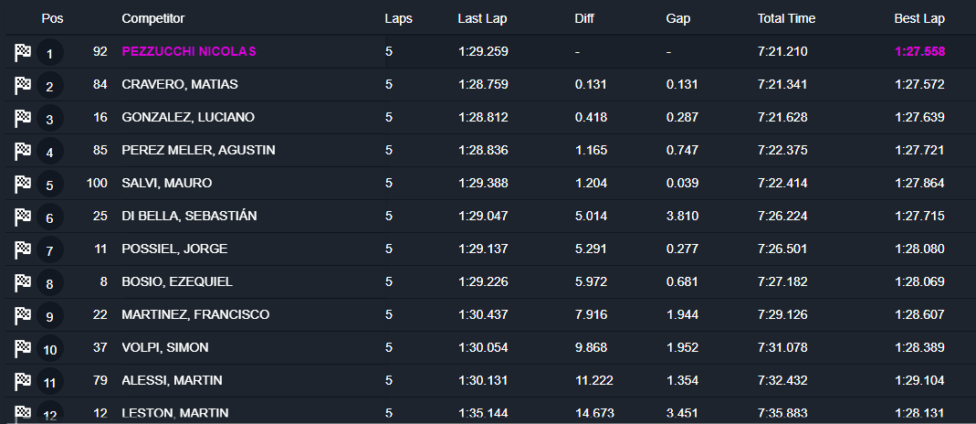Click the Gap column header
The image size is (976, 424).
point(677,19)
